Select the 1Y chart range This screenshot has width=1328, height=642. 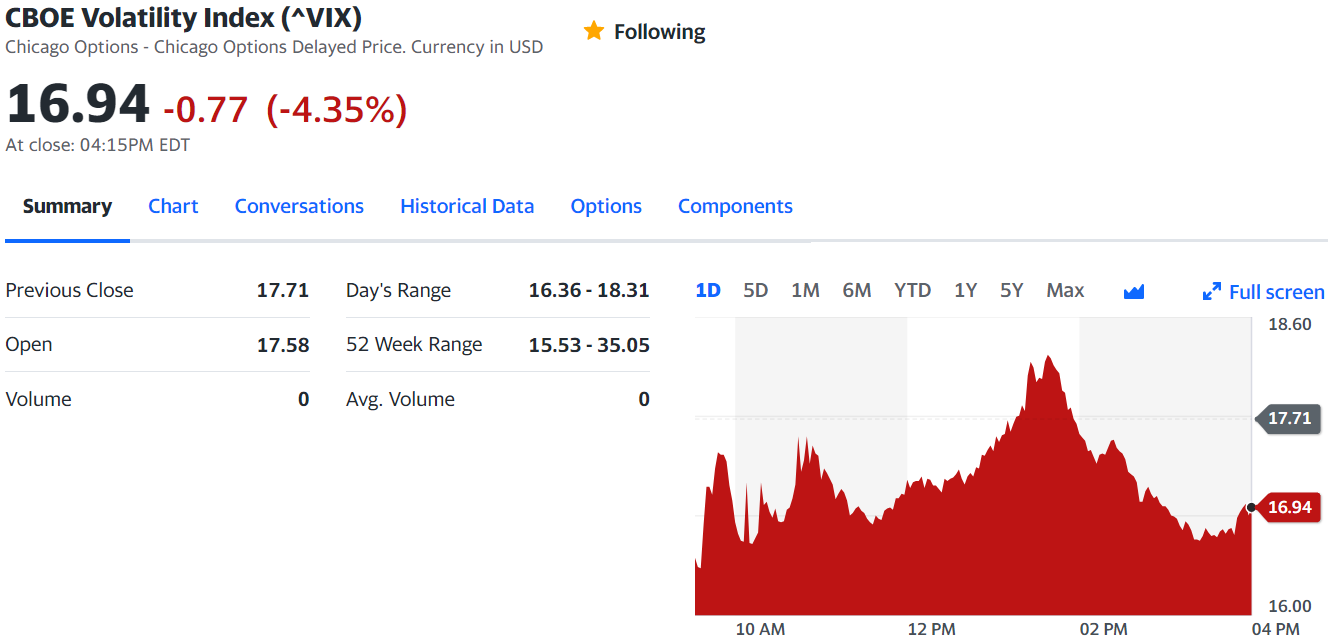tap(965, 290)
